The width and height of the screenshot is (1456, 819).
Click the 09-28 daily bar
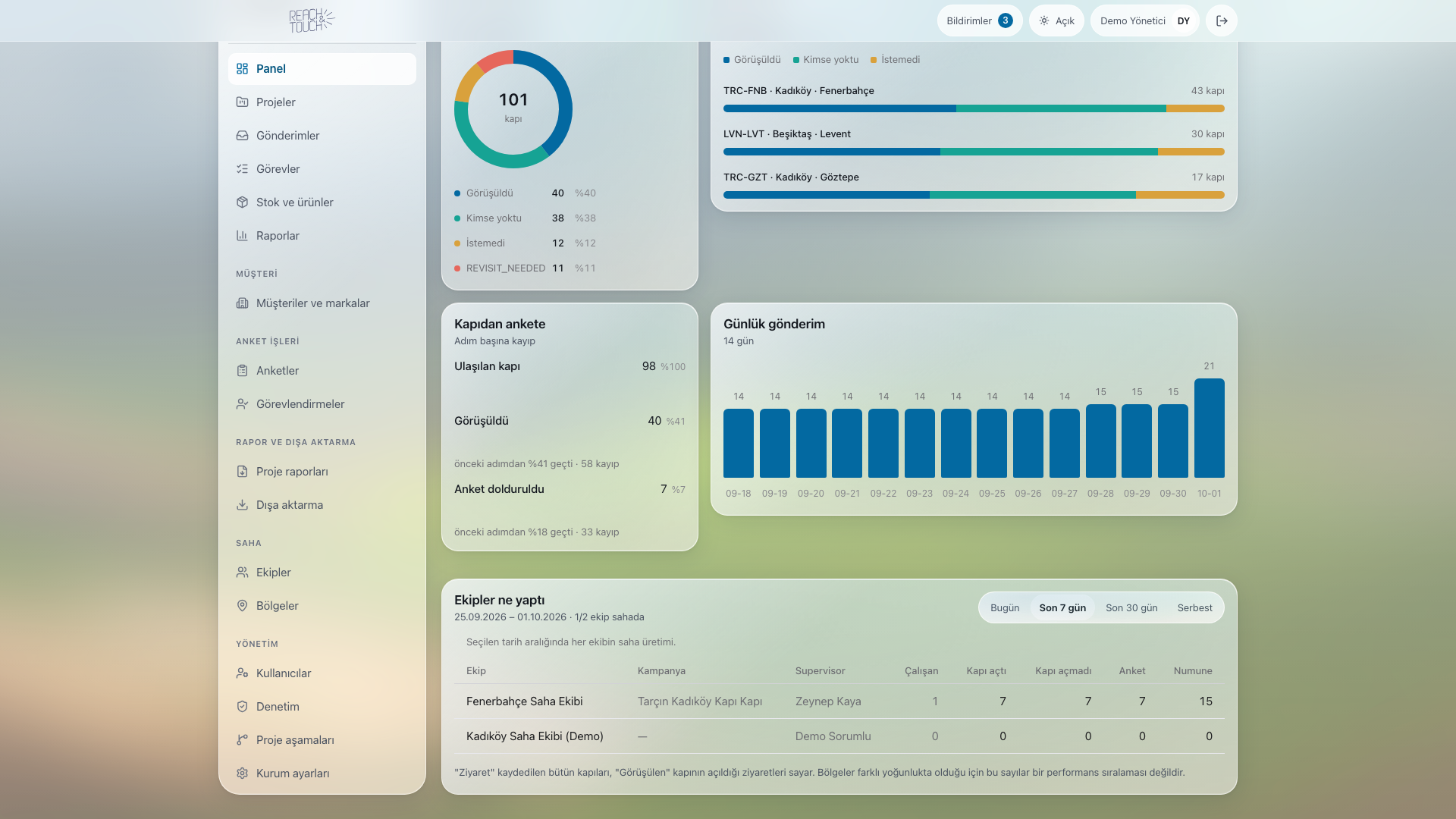coord(1100,441)
